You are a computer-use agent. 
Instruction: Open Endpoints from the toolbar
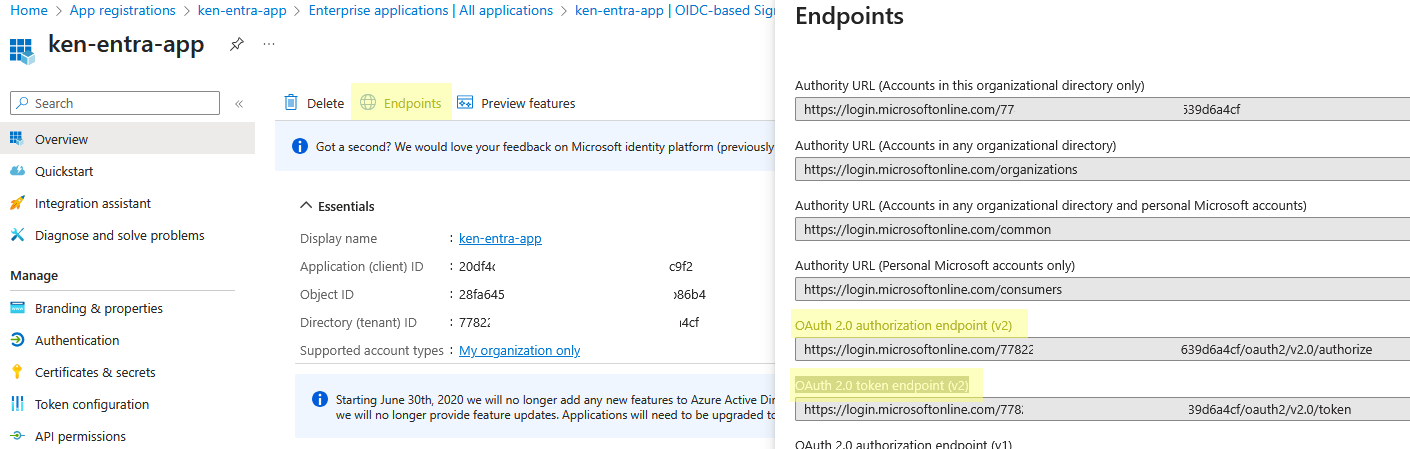(x=401, y=103)
